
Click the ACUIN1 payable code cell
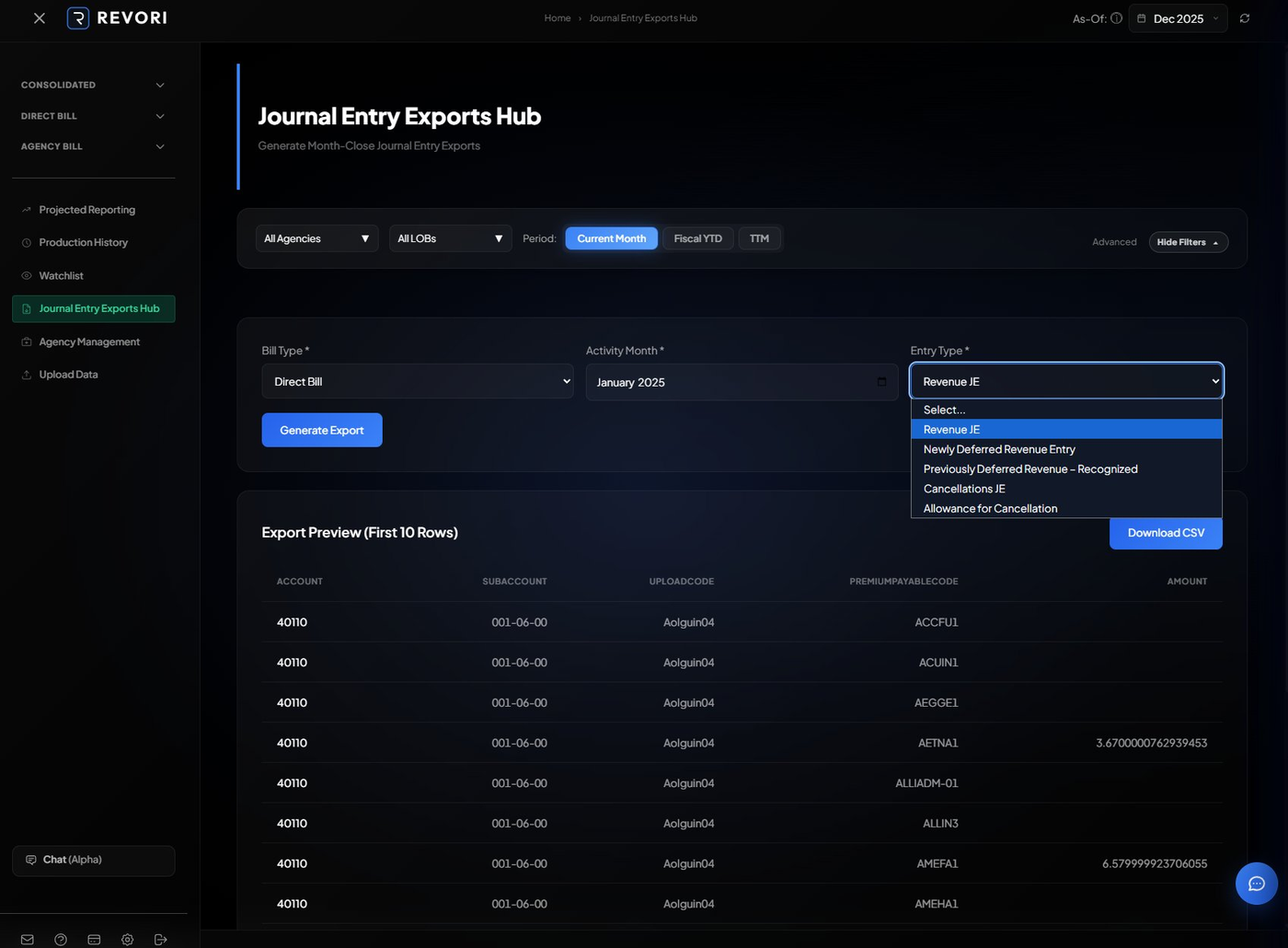tap(938, 663)
